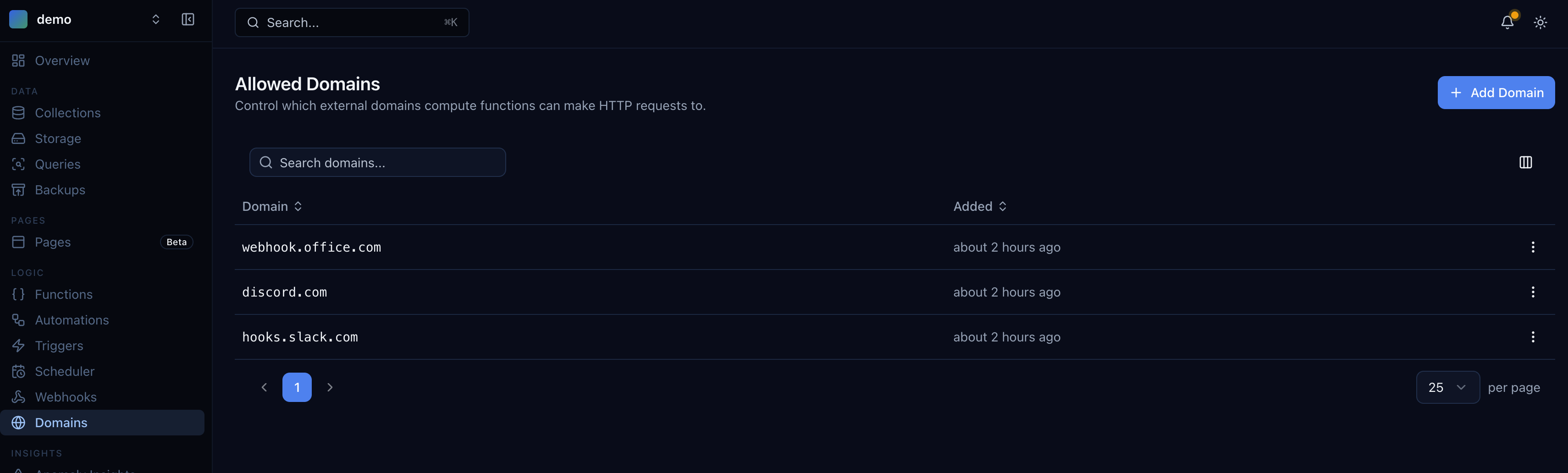Select the Storage icon in sidebar
1568x473 pixels.
click(18, 138)
